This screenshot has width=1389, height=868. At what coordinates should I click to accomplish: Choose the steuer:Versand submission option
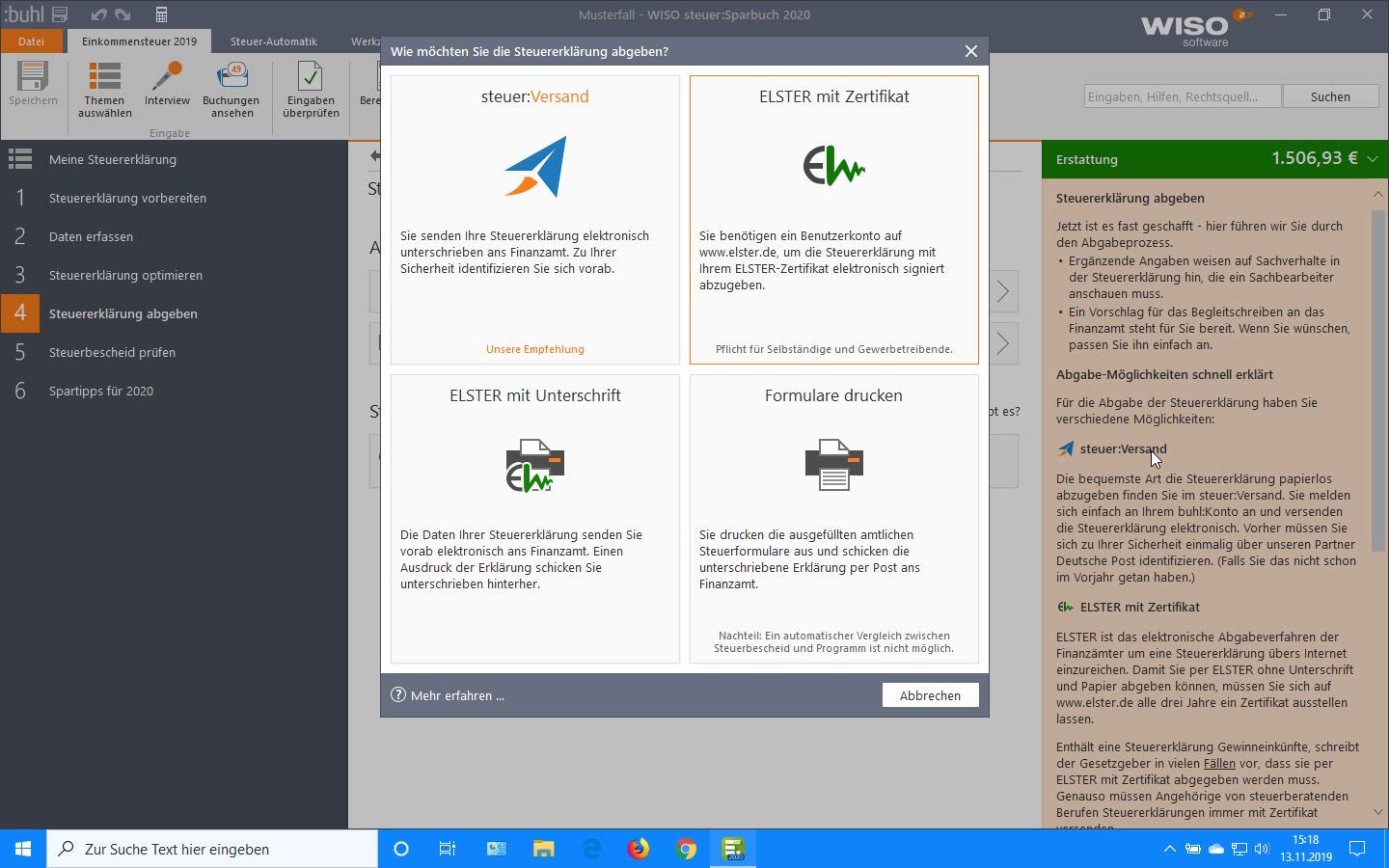click(535, 220)
